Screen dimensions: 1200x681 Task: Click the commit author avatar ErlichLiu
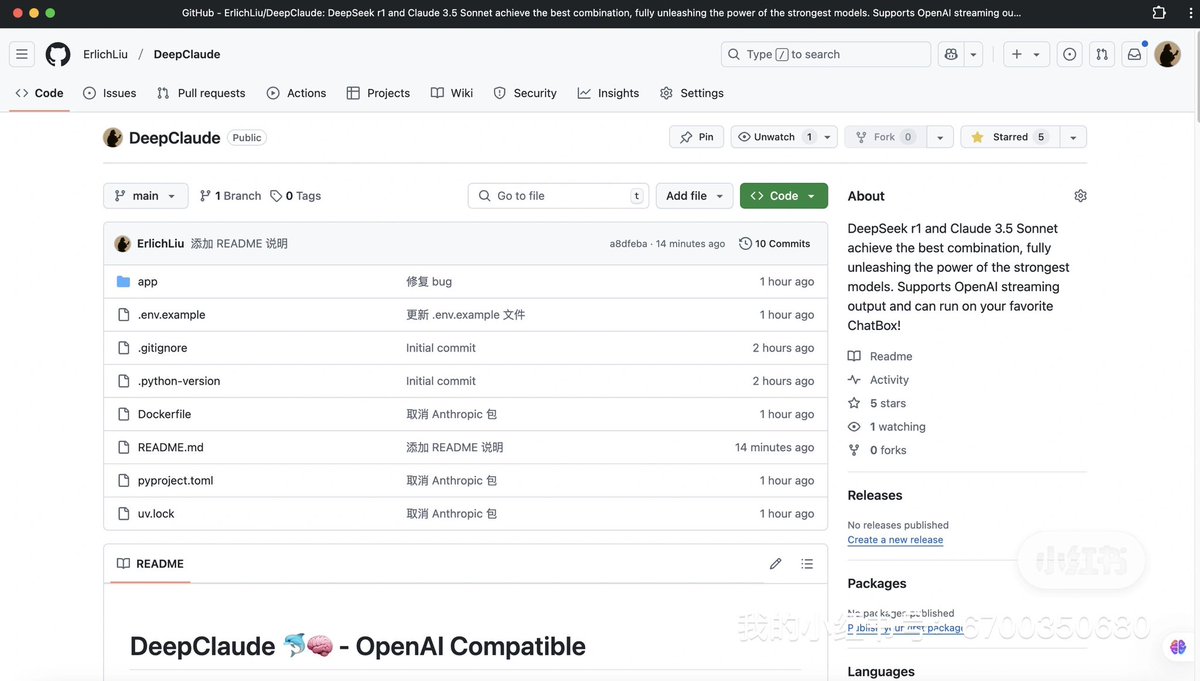point(123,244)
